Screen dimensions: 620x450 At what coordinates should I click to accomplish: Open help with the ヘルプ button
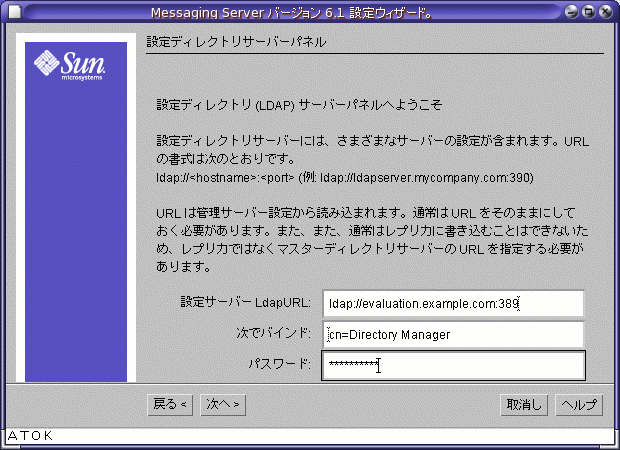pos(579,405)
